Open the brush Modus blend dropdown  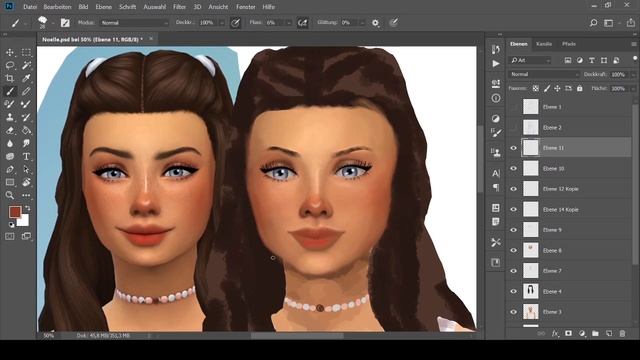(x=134, y=23)
